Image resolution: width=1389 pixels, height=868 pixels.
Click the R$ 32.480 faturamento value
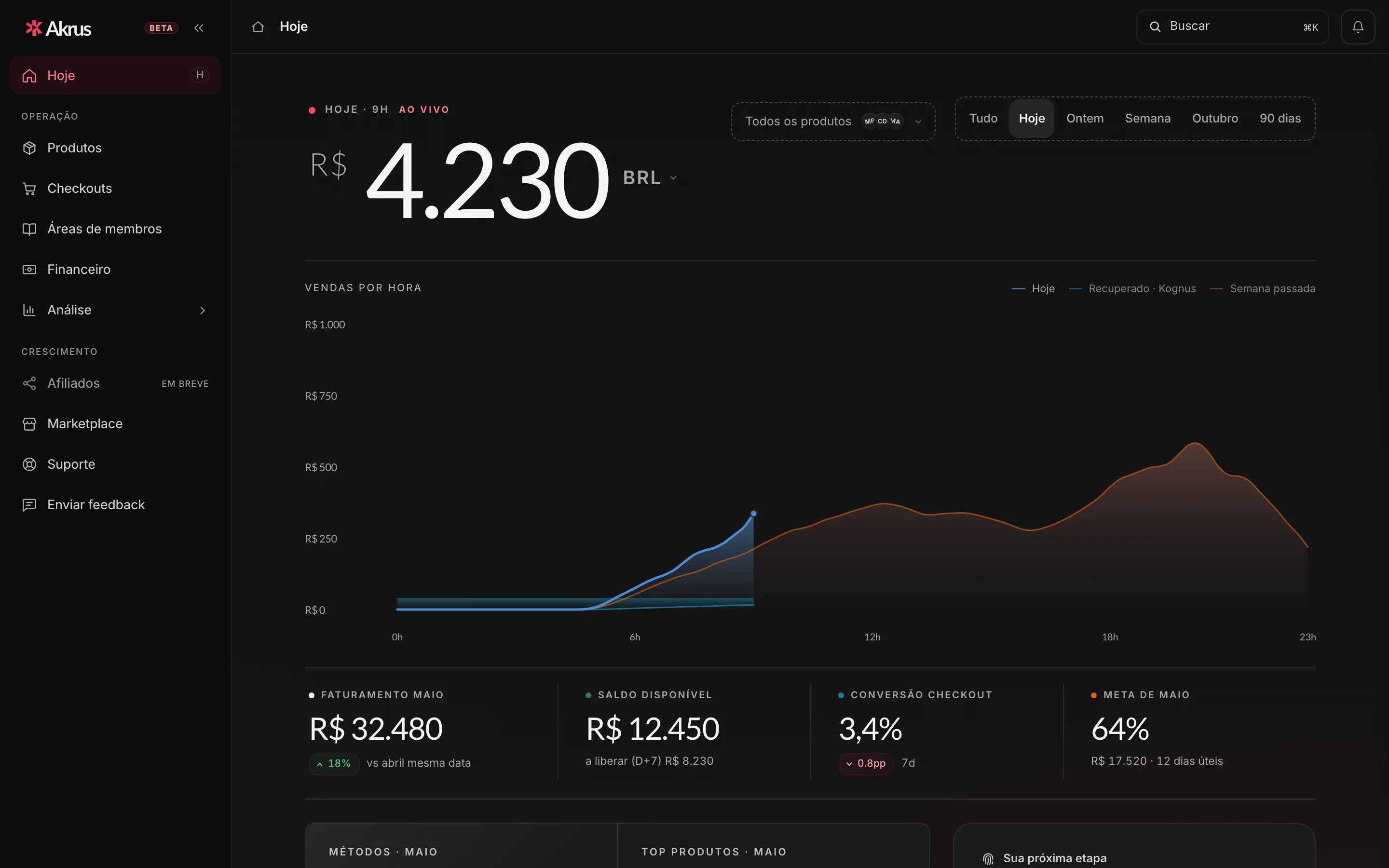pos(376,729)
